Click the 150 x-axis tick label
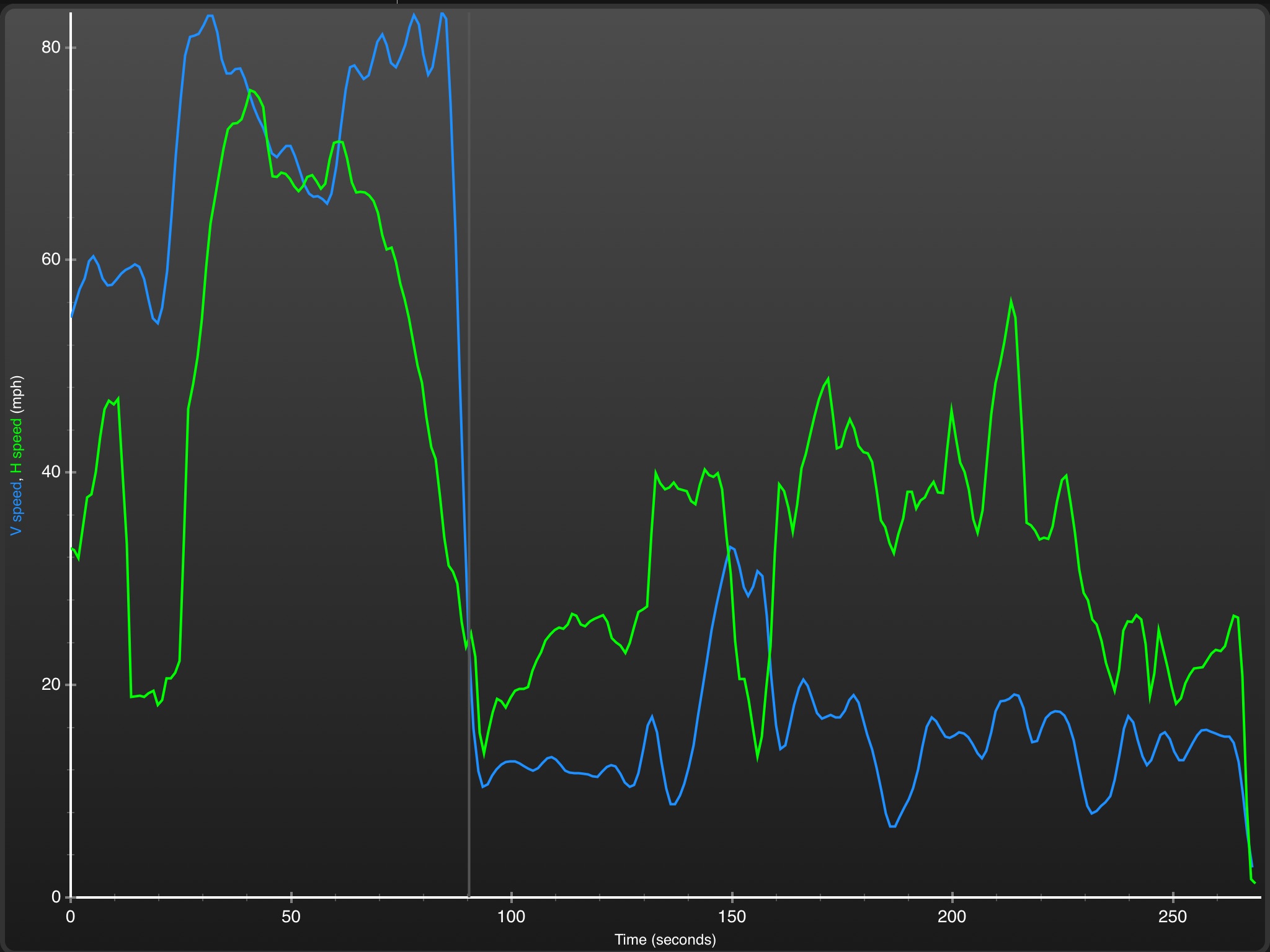The height and width of the screenshot is (952, 1270). tap(732, 917)
